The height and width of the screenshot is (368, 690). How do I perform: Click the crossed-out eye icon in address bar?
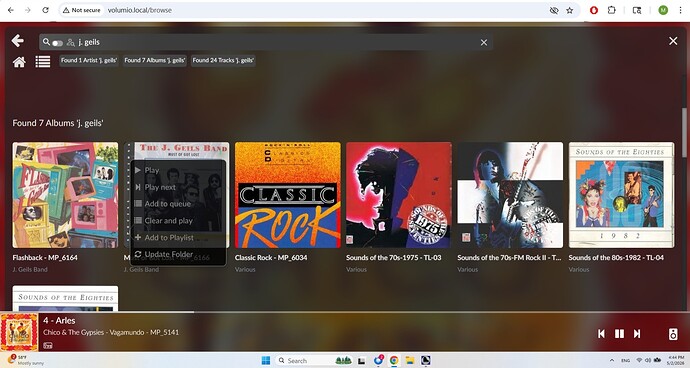pyautogui.click(x=554, y=10)
